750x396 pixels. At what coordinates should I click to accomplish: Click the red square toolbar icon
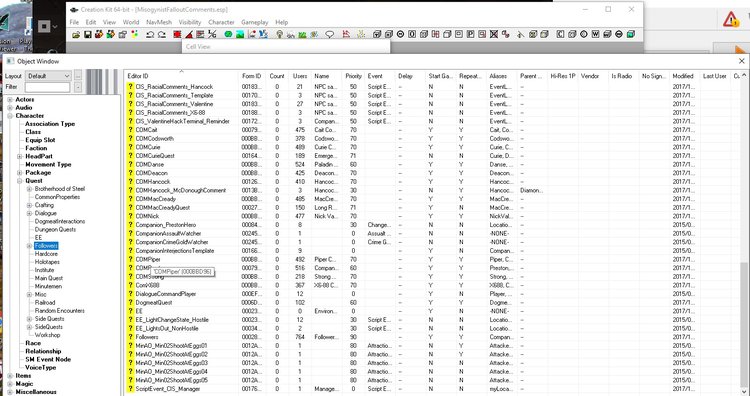tap(177, 34)
